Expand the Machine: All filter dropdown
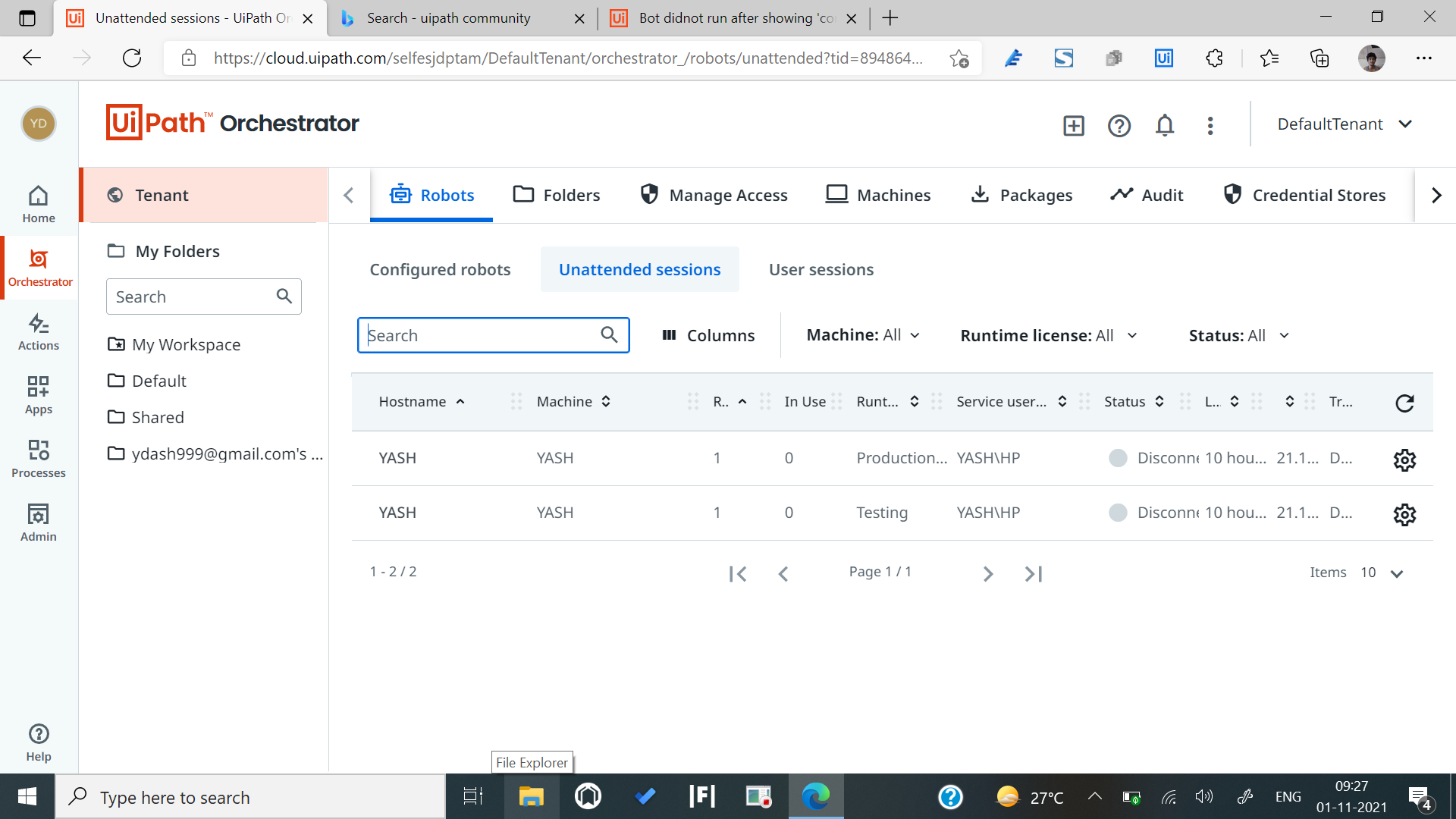Screen dimensions: 1456x819 (863, 335)
